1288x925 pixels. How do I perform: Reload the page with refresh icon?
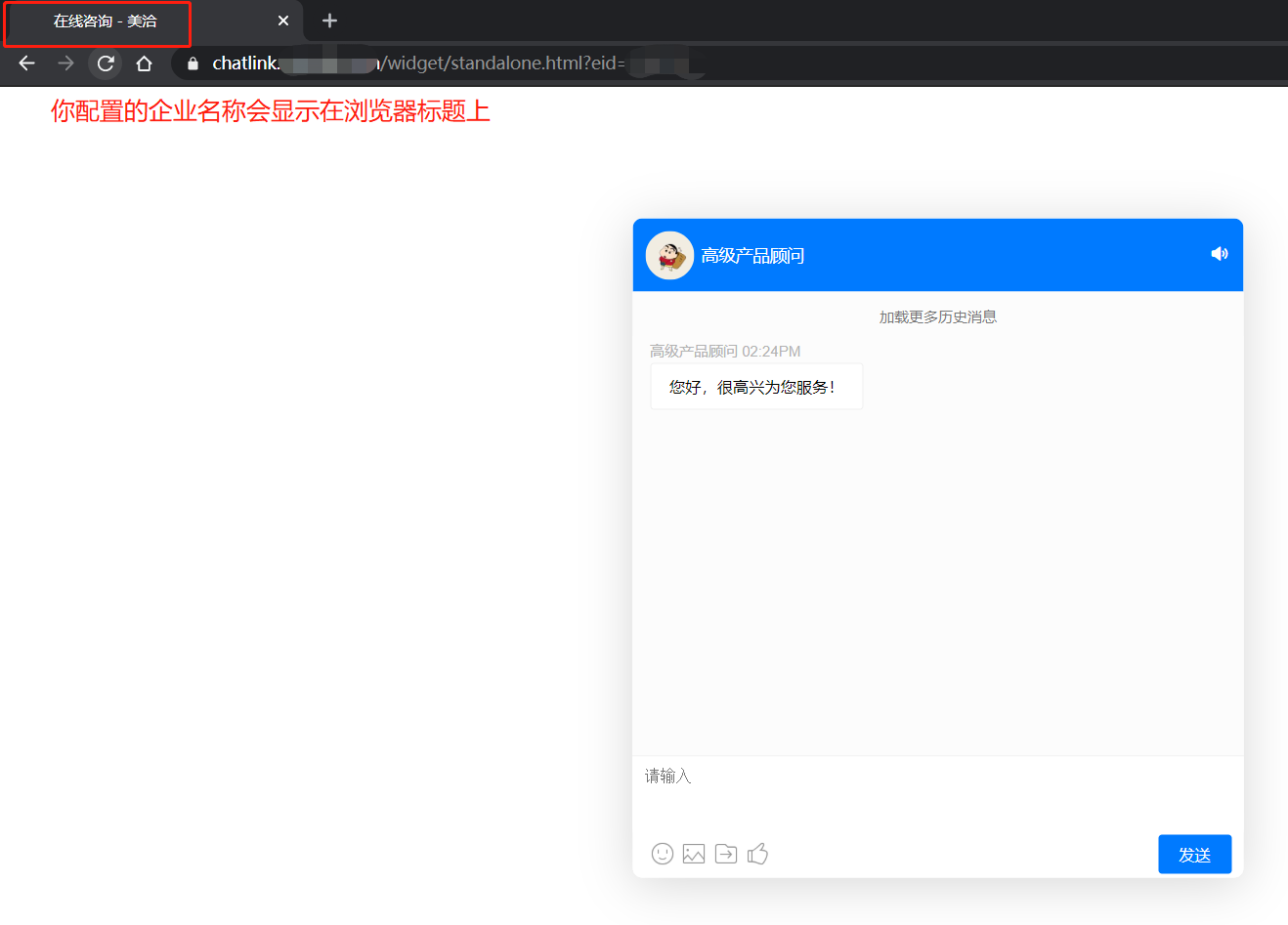click(106, 63)
